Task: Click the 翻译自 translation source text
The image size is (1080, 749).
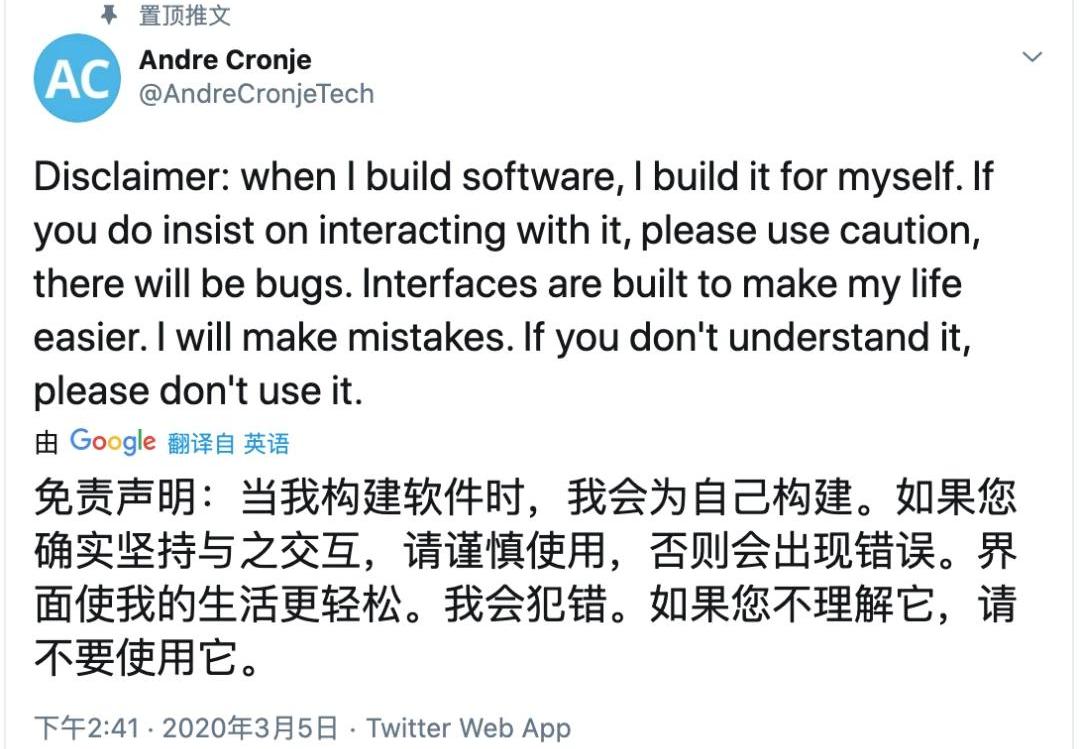Action: coord(201,443)
